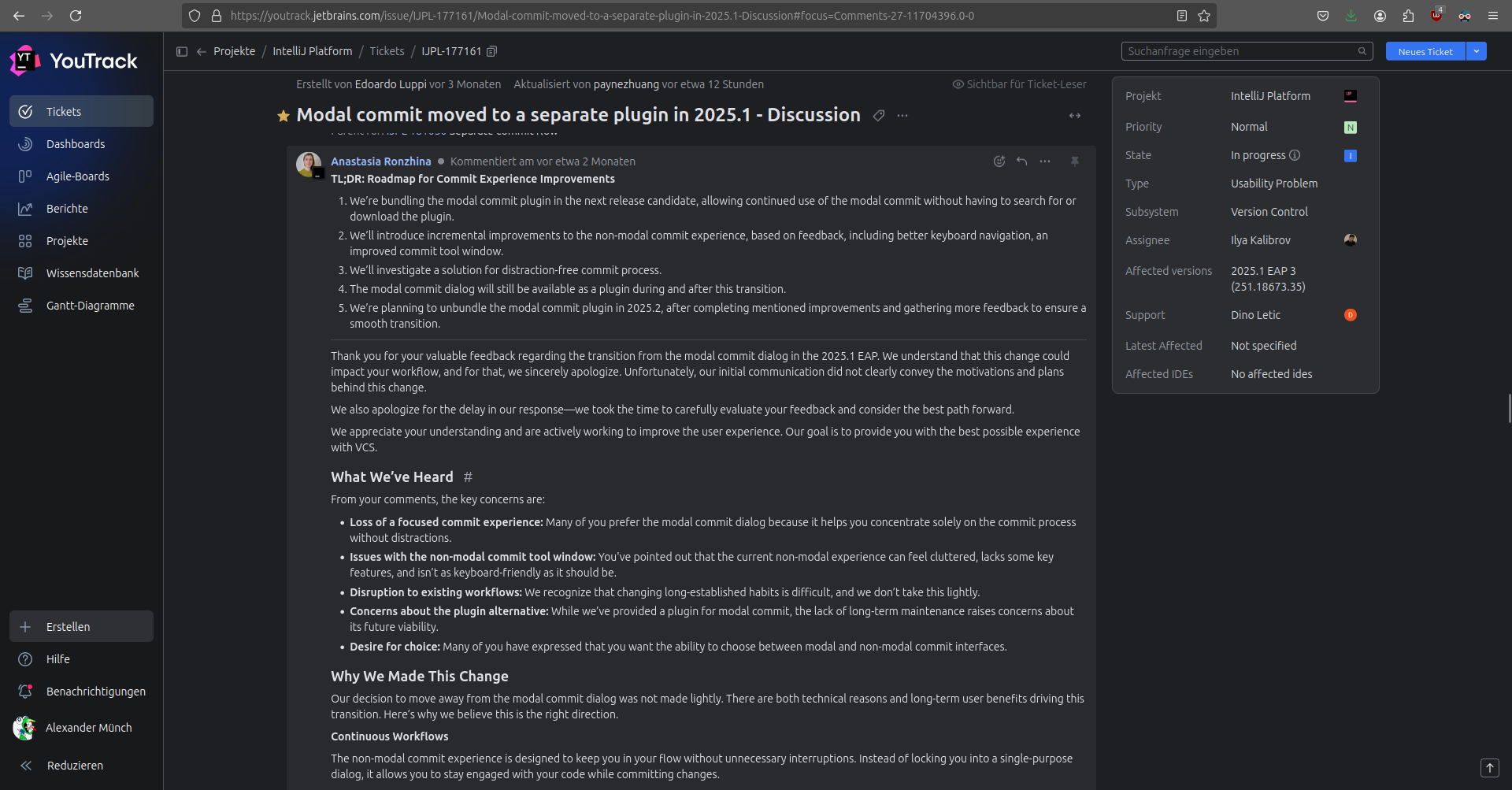Screen dimensions: 1512x790
Task: Click the Neues Ticket button
Action: pos(1425,51)
